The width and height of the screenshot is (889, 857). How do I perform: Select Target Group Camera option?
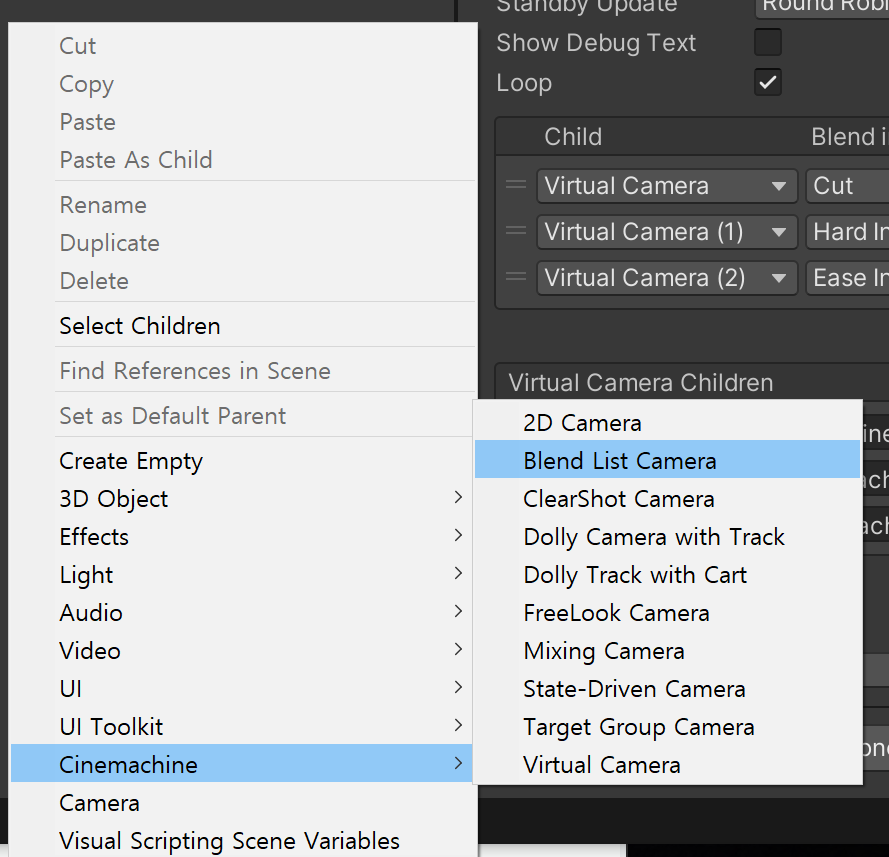pos(638,727)
